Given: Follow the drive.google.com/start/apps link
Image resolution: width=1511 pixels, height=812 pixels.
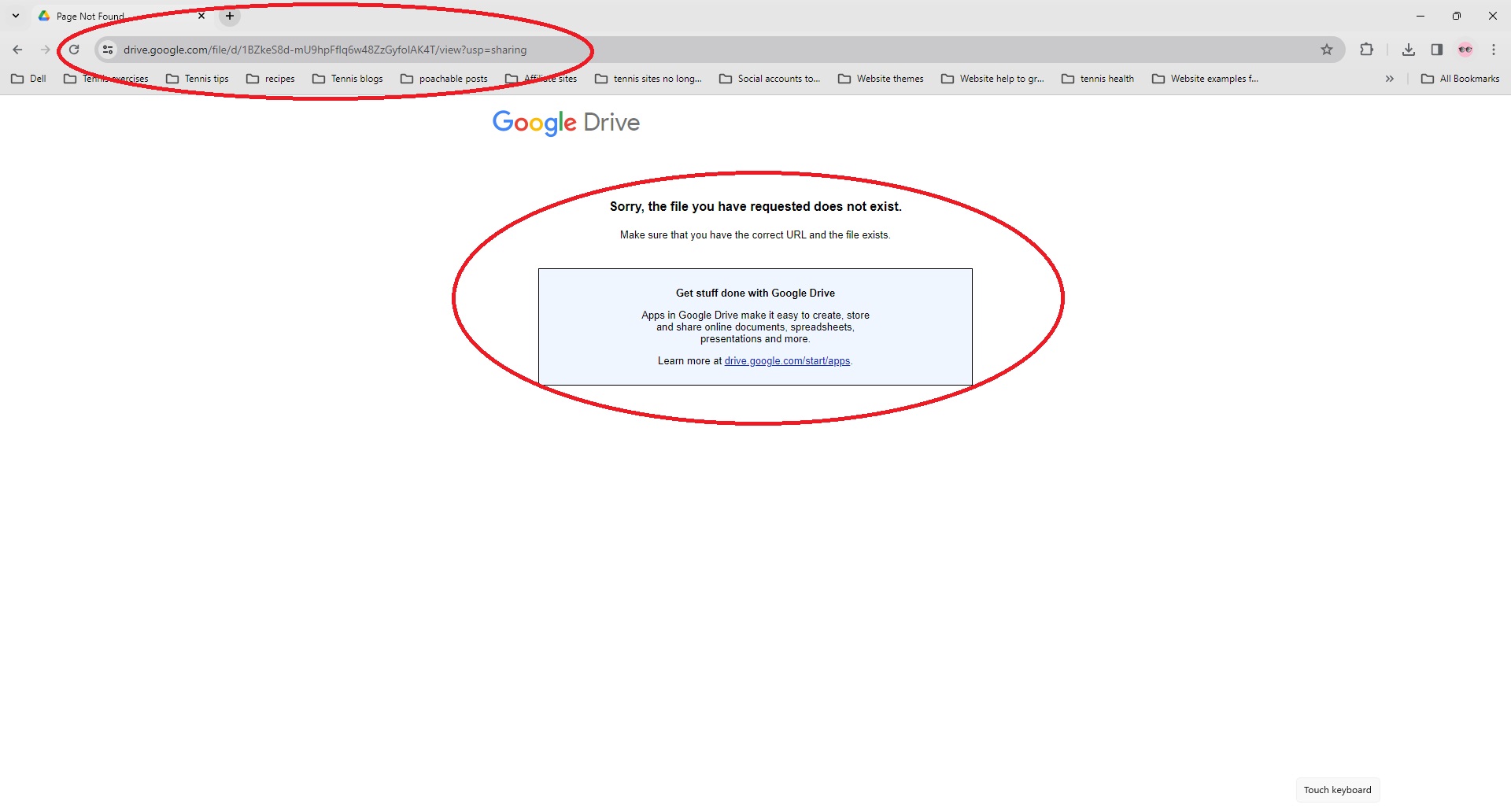Looking at the screenshot, I should [x=787, y=361].
